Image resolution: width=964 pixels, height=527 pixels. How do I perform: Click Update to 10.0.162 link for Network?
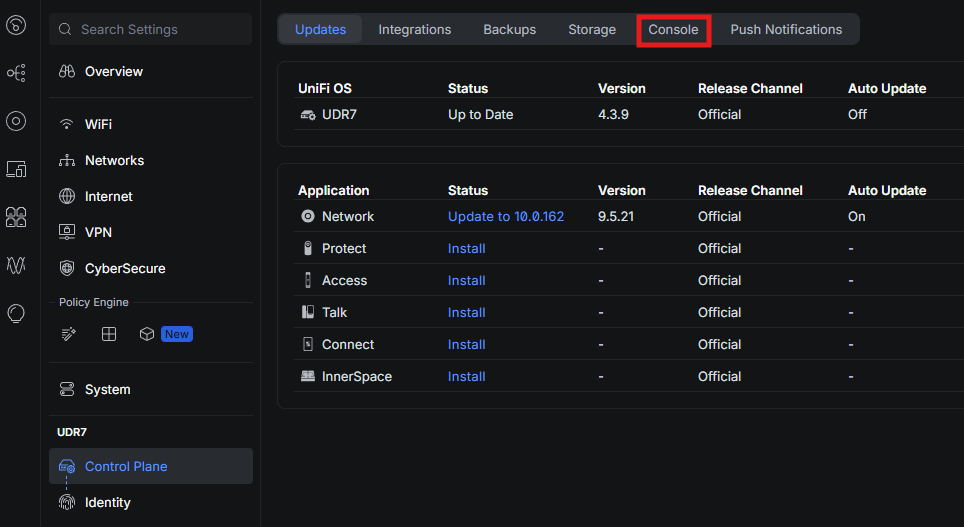505,216
